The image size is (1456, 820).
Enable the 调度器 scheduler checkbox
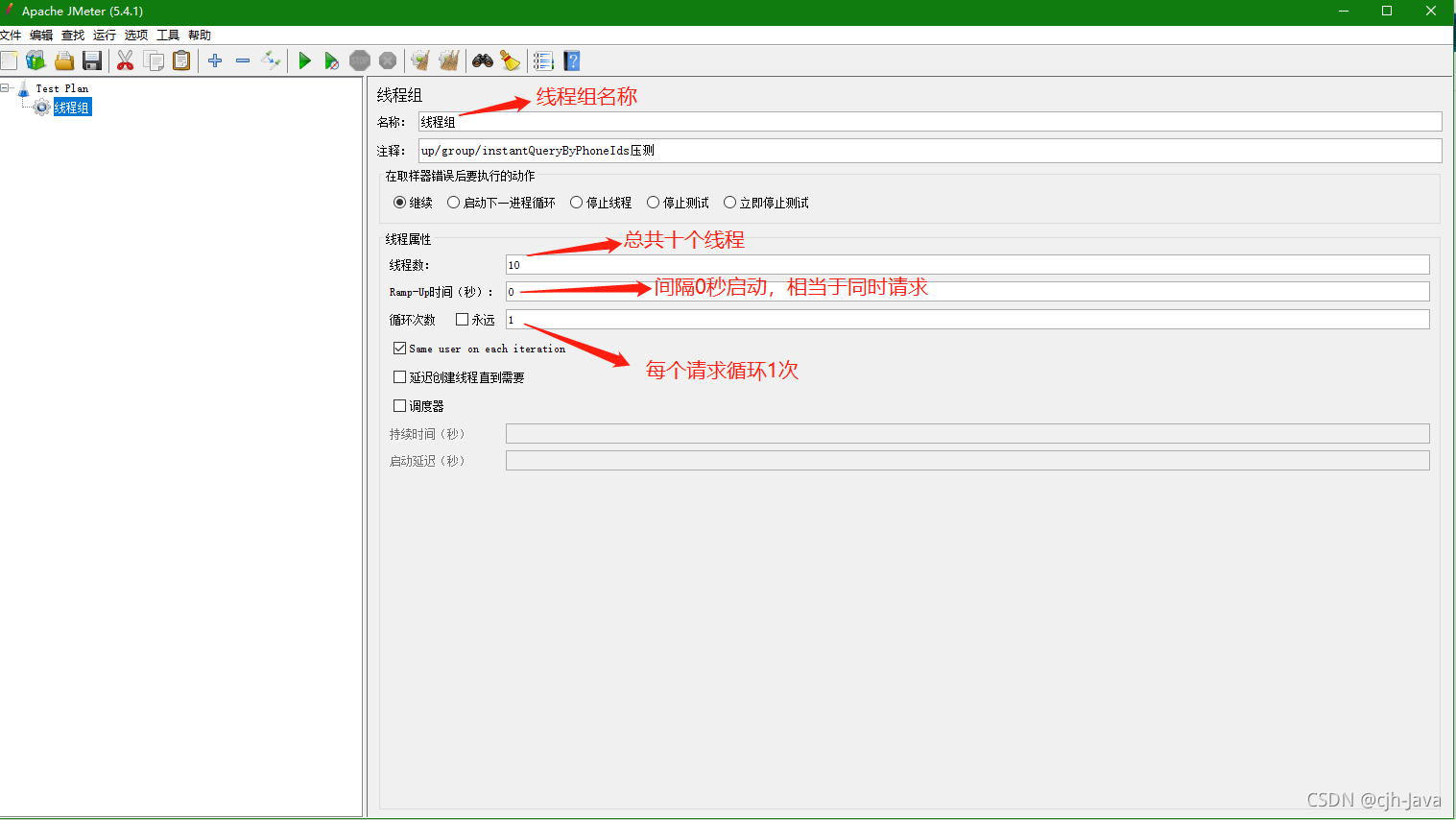pyautogui.click(x=399, y=406)
